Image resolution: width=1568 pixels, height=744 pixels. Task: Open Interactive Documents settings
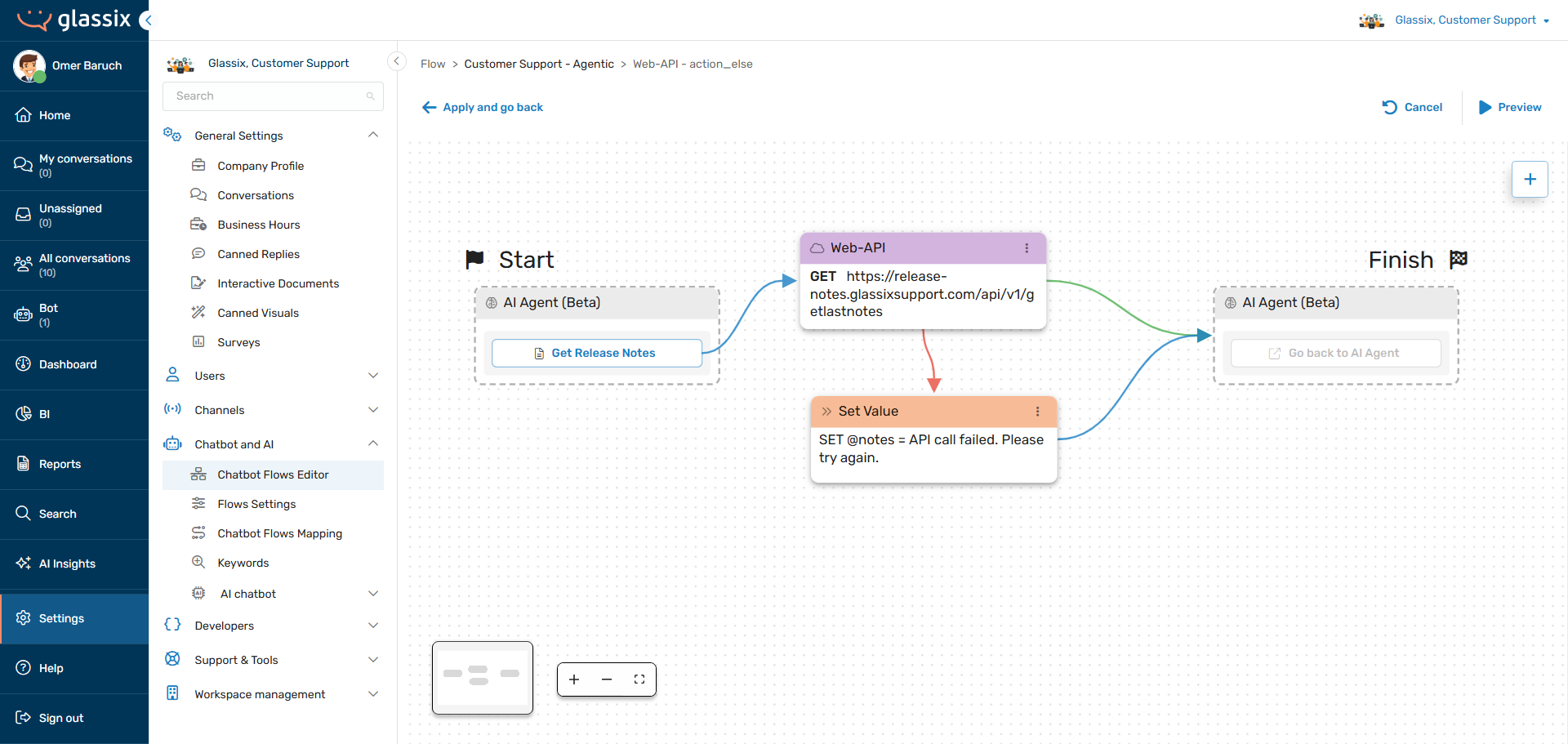273,283
